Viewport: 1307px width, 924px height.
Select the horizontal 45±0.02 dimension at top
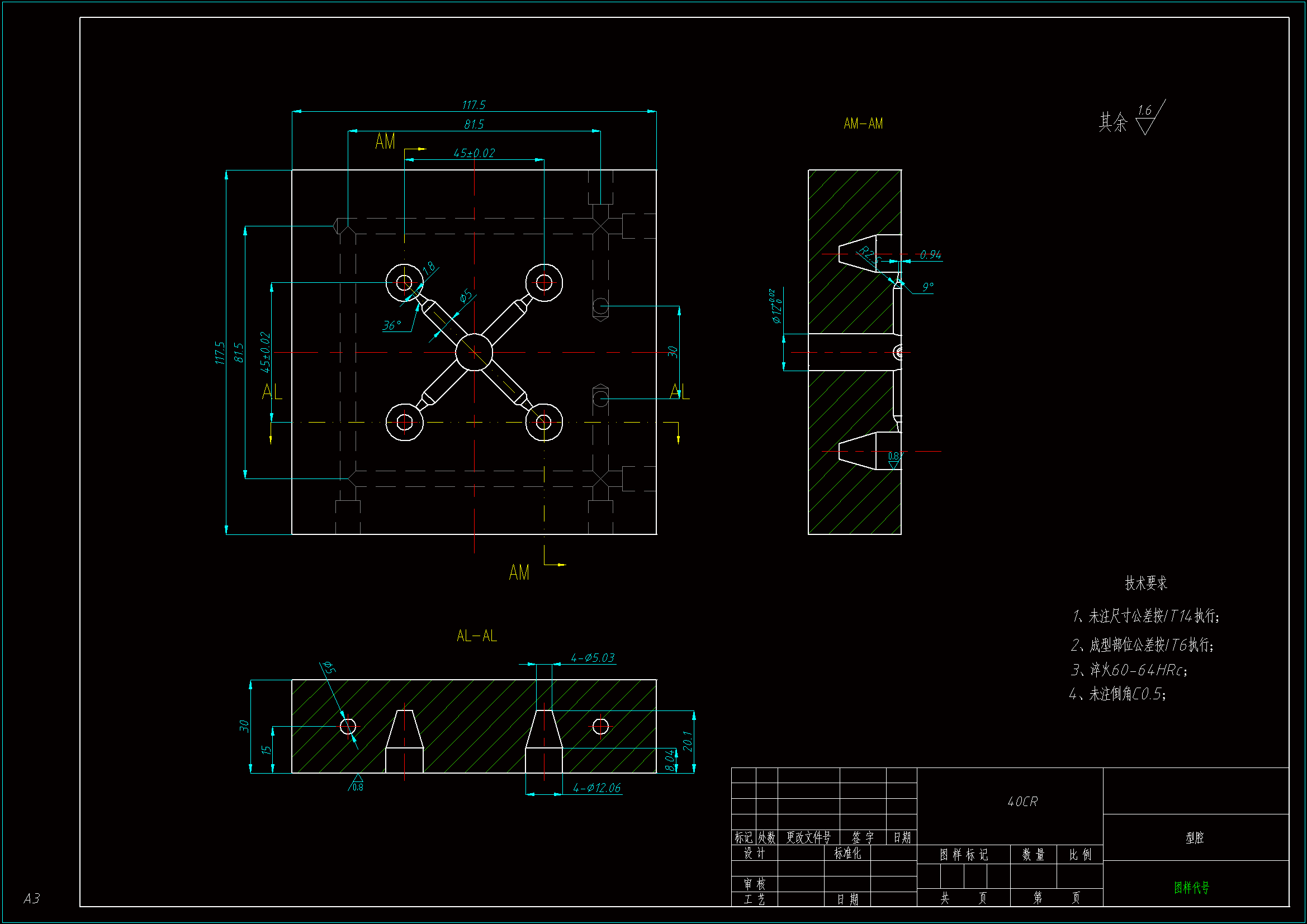point(473,153)
